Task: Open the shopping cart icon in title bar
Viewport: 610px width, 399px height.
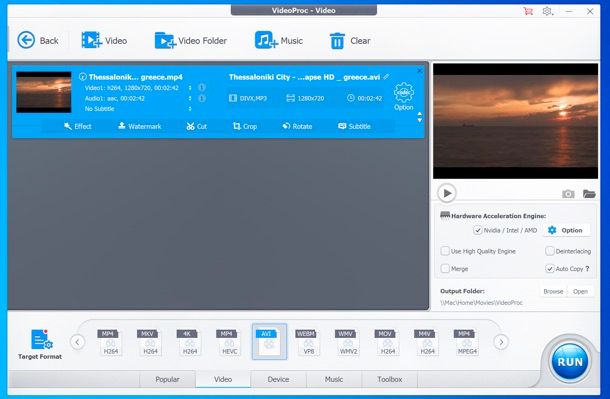Action: click(x=528, y=11)
